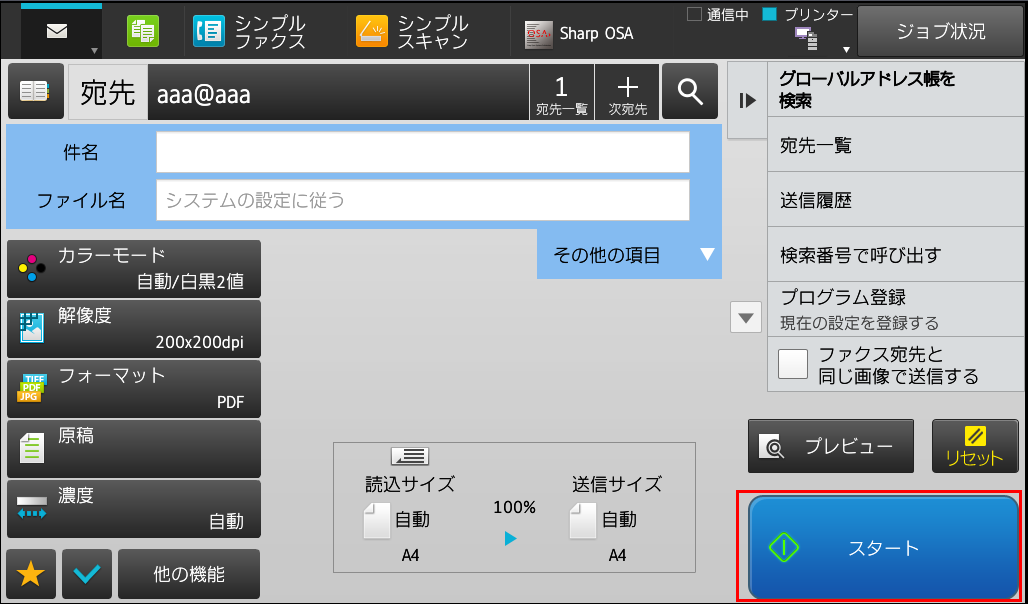Open favorites star button
This screenshot has width=1028, height=604.
tap(31, 574)
